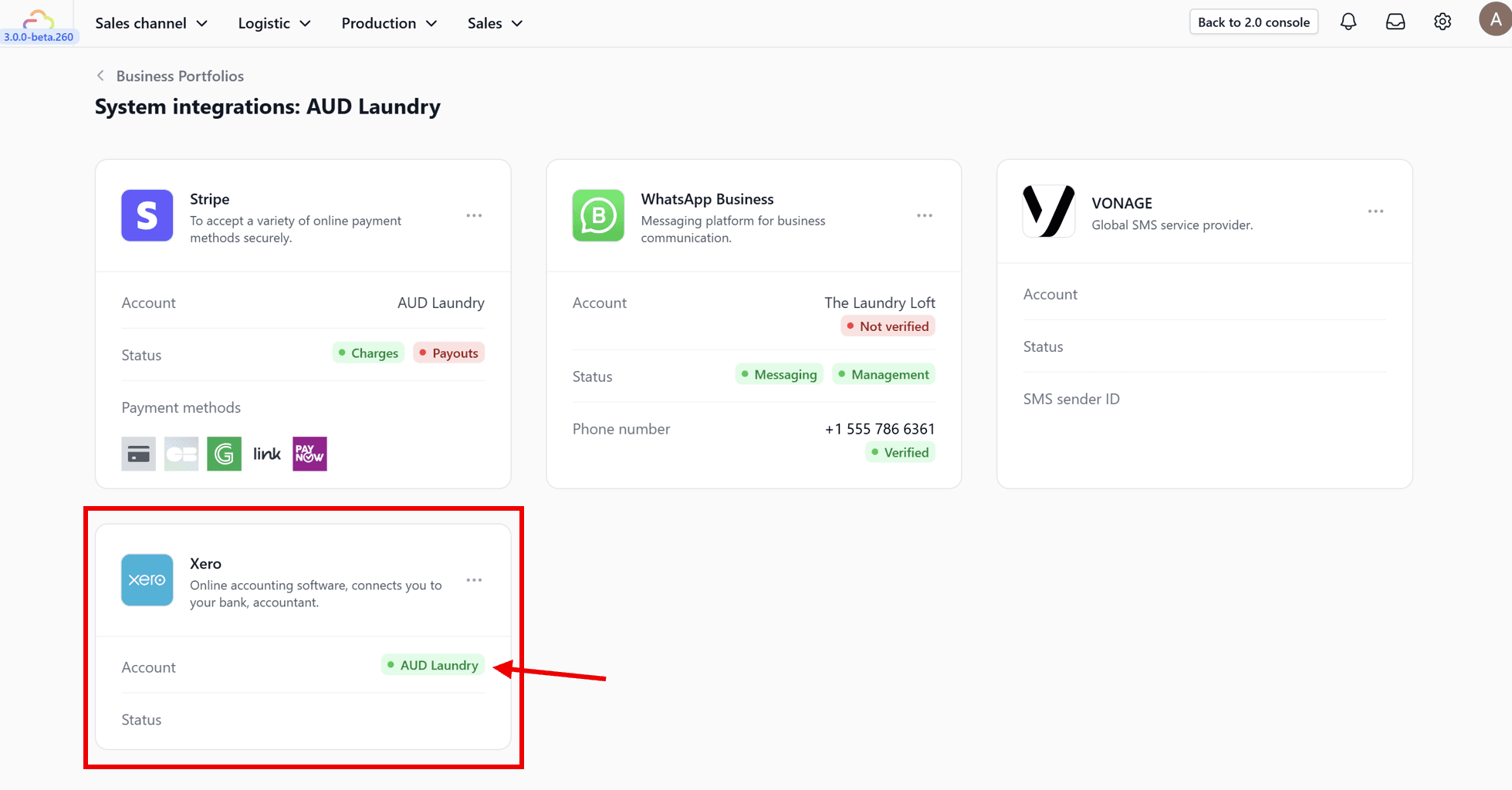
Task: Click the Vonage logo icon
Action: coord(1048,211)
